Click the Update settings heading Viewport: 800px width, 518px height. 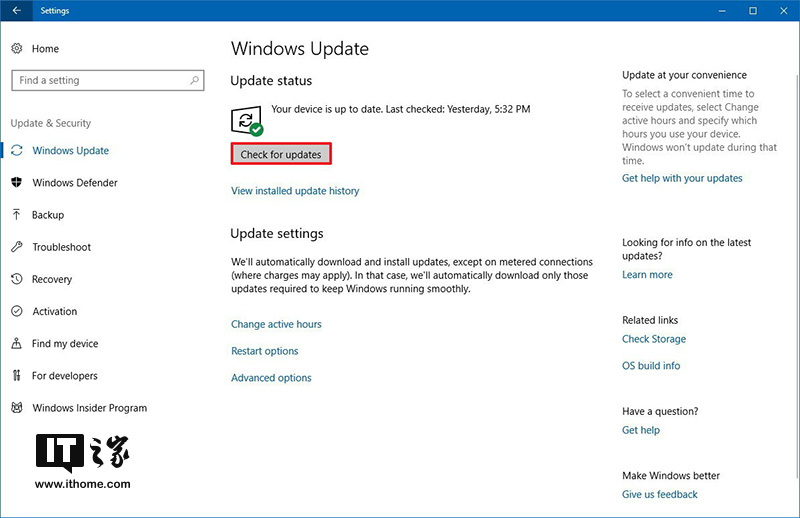click(277, 234)
